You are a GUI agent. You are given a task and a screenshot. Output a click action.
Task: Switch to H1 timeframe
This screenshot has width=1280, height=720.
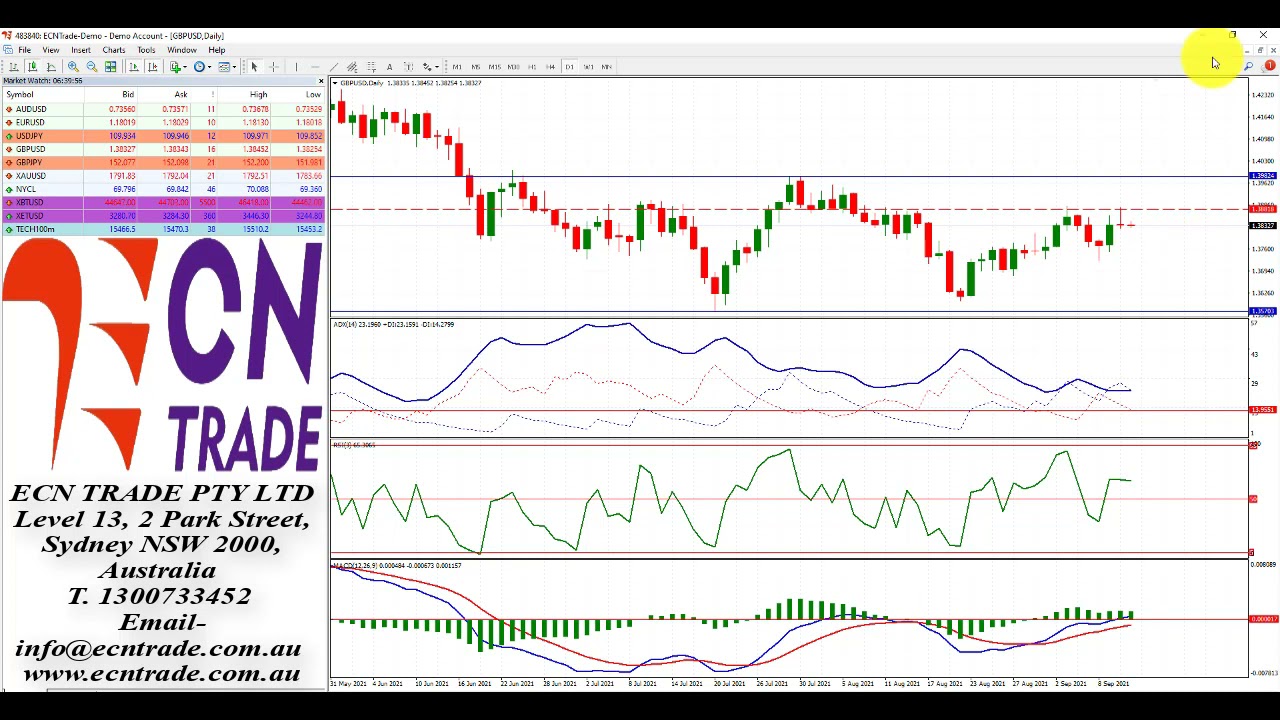point(532,67)
